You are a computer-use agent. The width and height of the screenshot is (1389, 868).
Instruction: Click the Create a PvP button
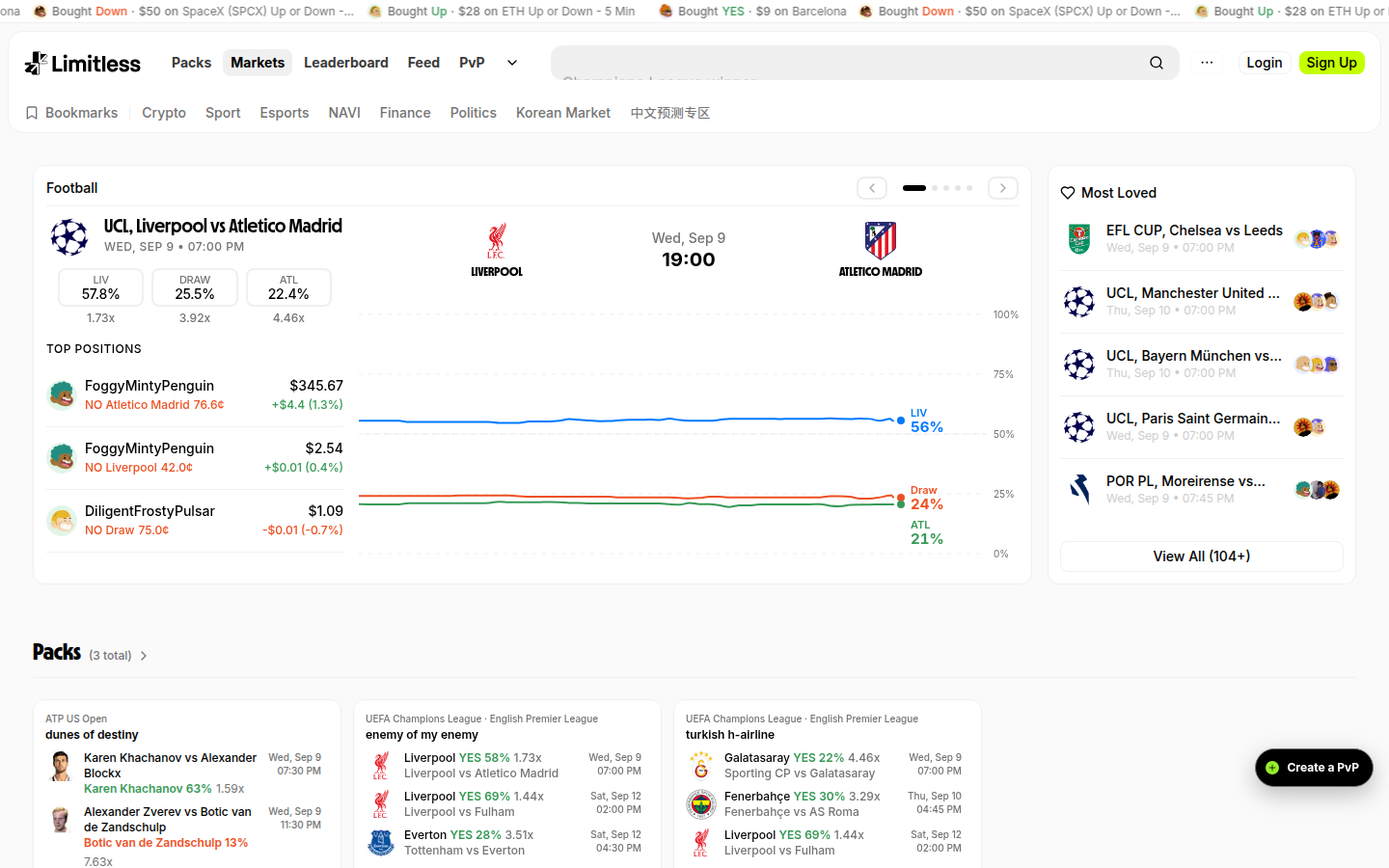pyautogui.click(x=1314, y=768)
